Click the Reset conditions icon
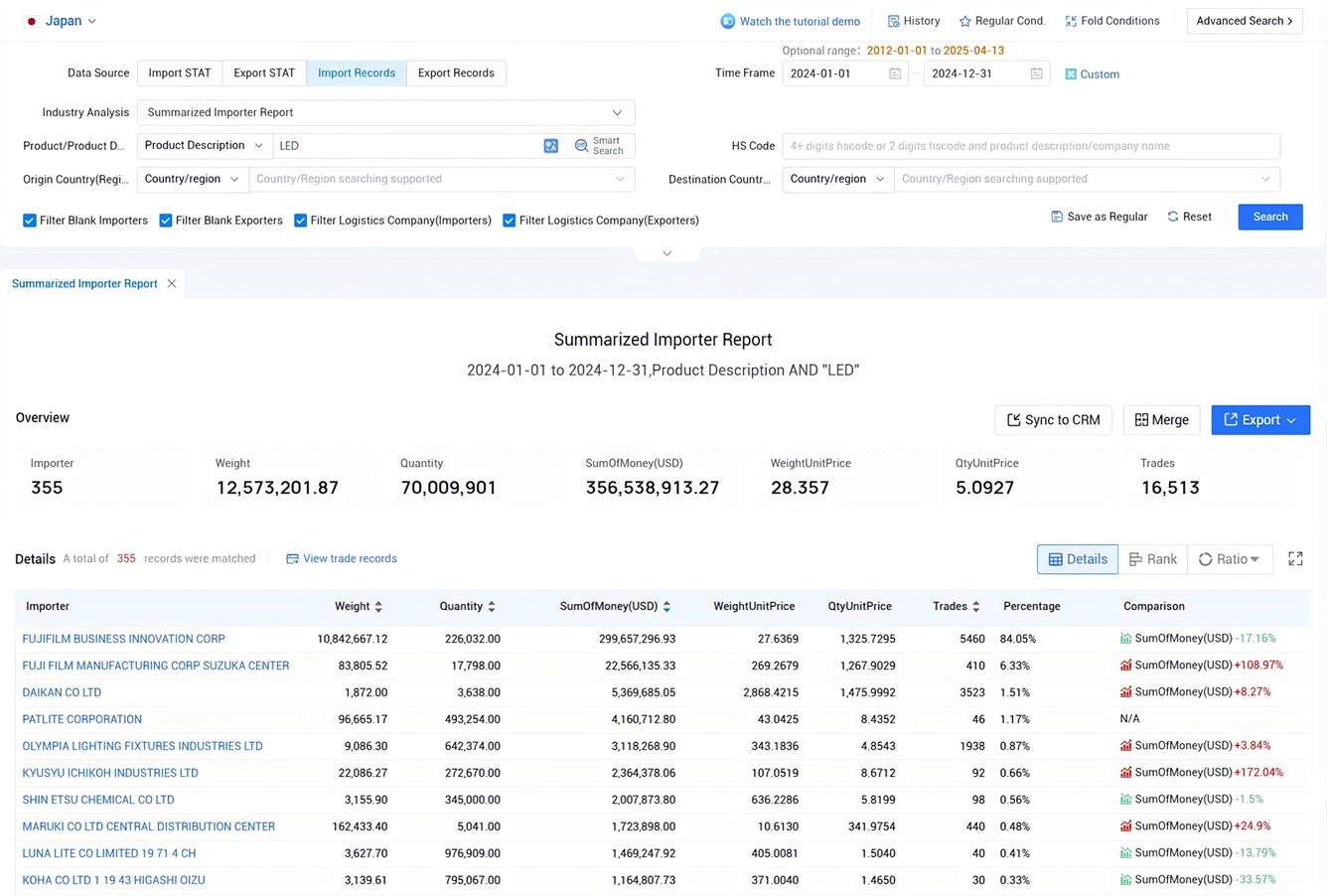Image resolution: width=1327 pixels, height=896 pixels. (x=1173, y=217)
